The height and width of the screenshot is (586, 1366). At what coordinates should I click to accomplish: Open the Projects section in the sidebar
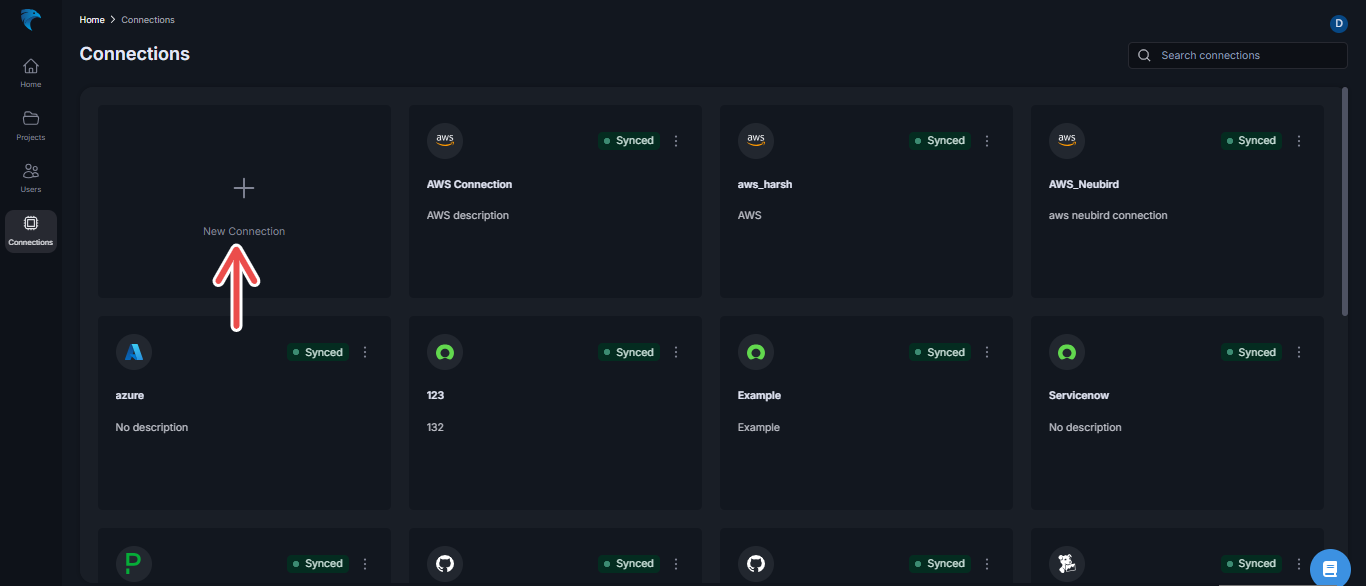click(30, 122)
